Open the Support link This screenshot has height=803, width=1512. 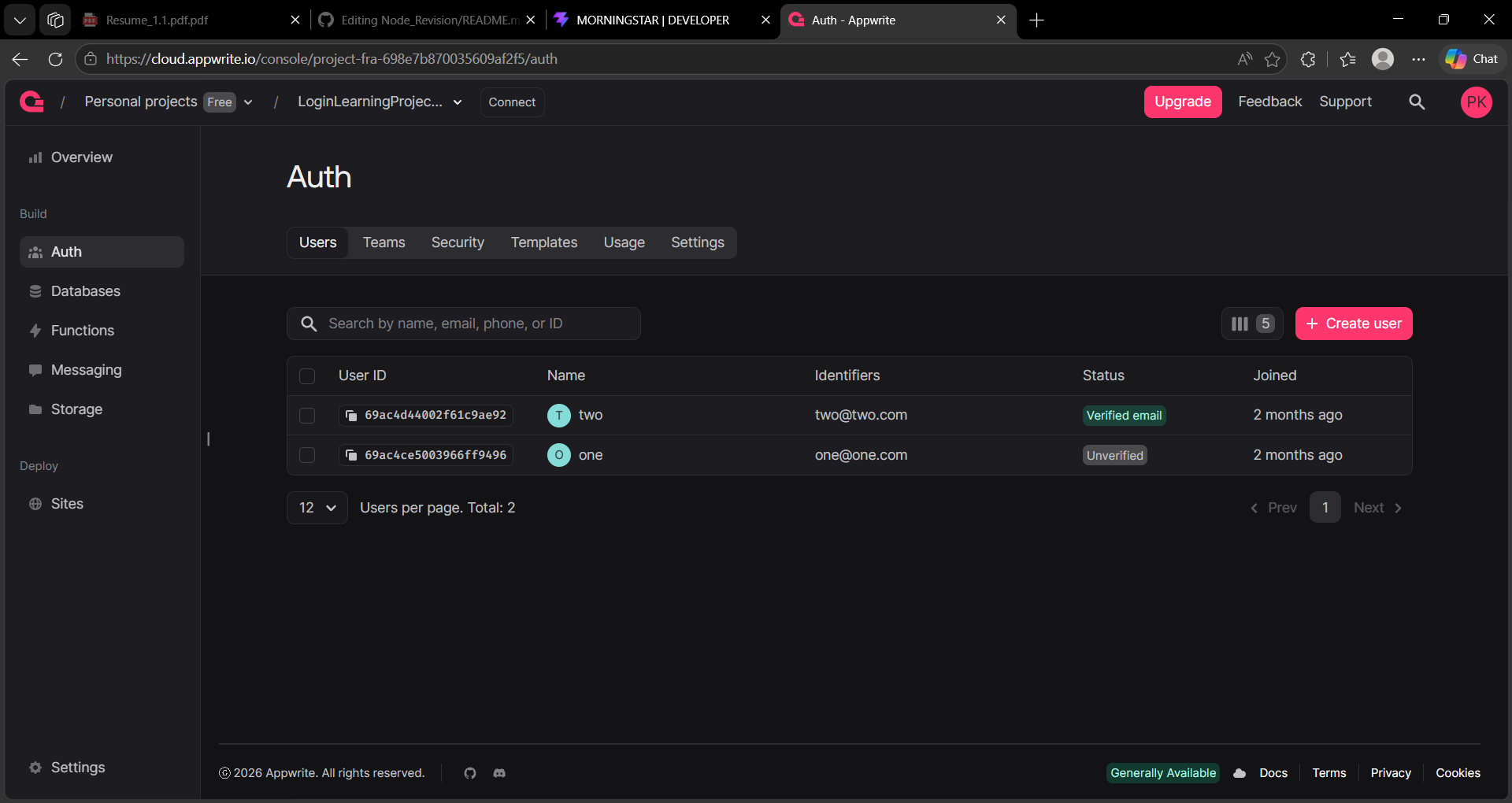[1345, 102]
